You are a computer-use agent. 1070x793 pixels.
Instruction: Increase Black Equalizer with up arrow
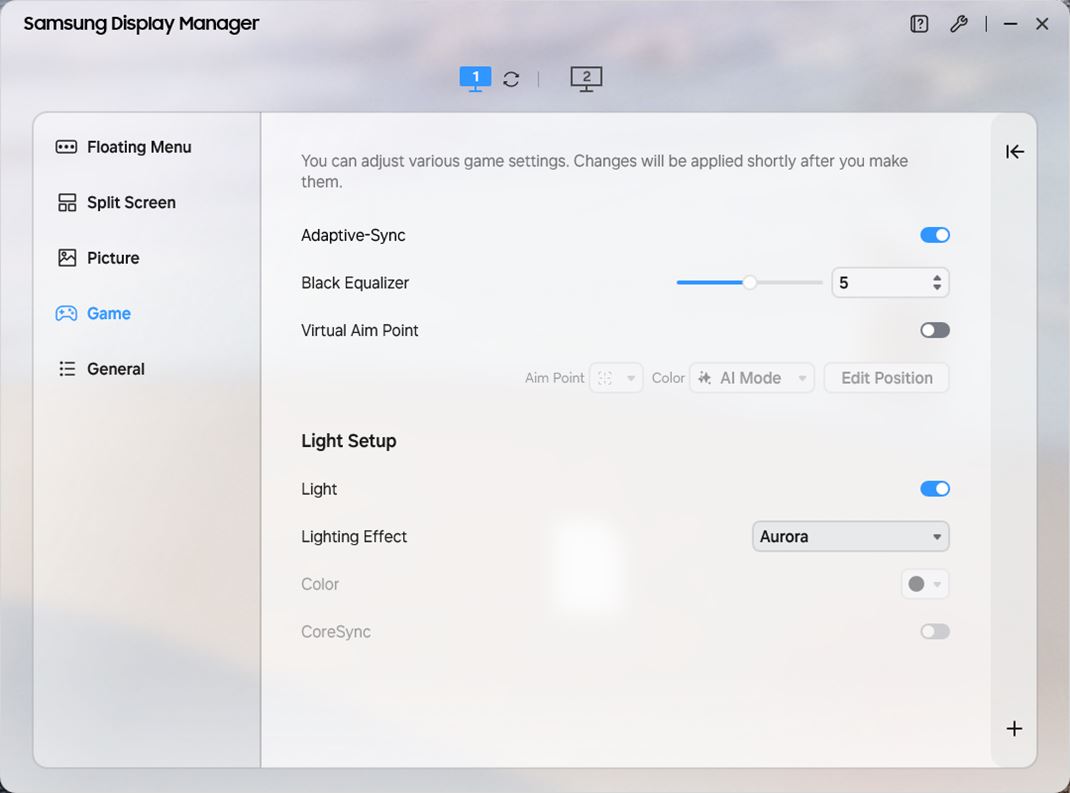(x=937, y=278)
